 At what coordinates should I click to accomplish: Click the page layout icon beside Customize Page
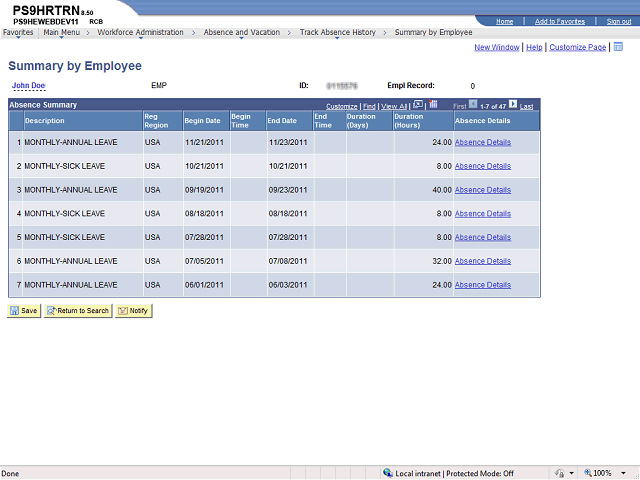coord(618,47)
